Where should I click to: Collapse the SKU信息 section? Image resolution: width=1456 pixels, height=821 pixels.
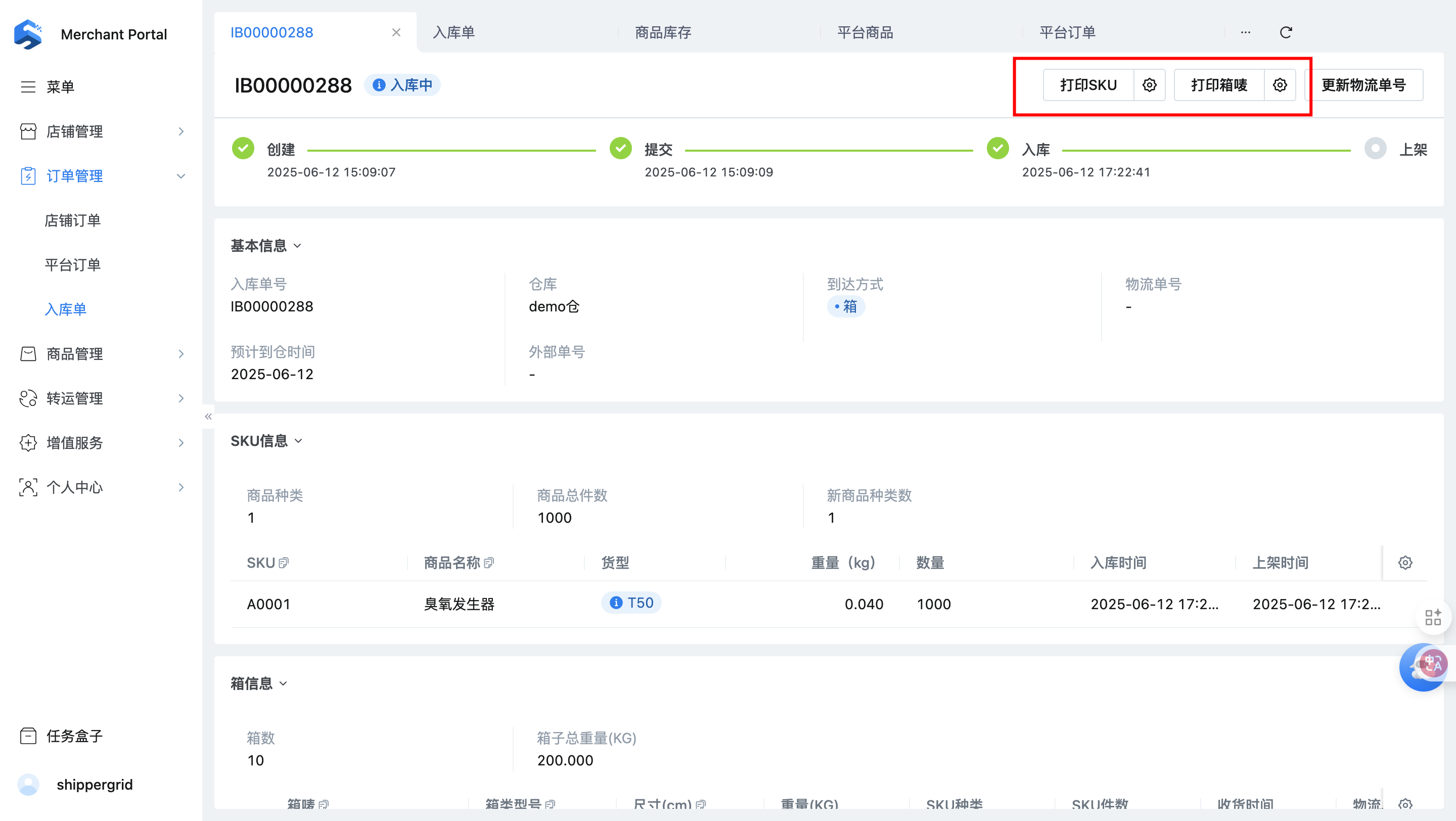tap(298, 441)
